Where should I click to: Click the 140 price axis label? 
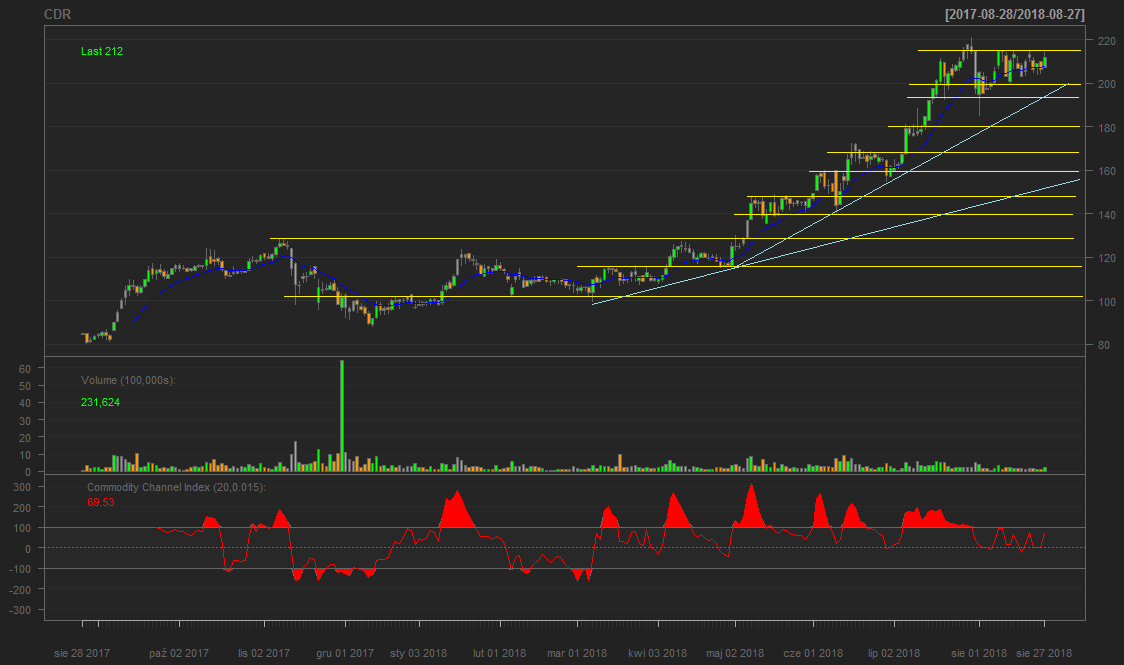(x=1106, y=214)
